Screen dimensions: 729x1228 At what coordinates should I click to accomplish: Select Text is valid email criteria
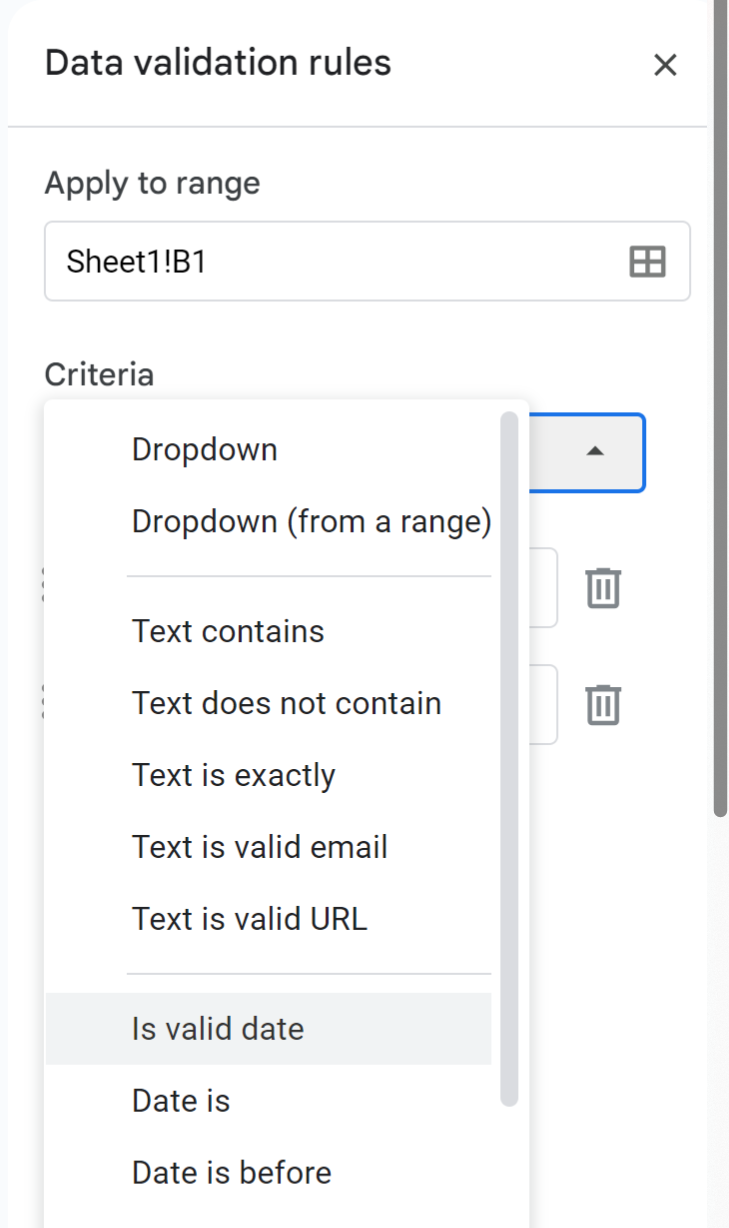click(x=258, y=847)
